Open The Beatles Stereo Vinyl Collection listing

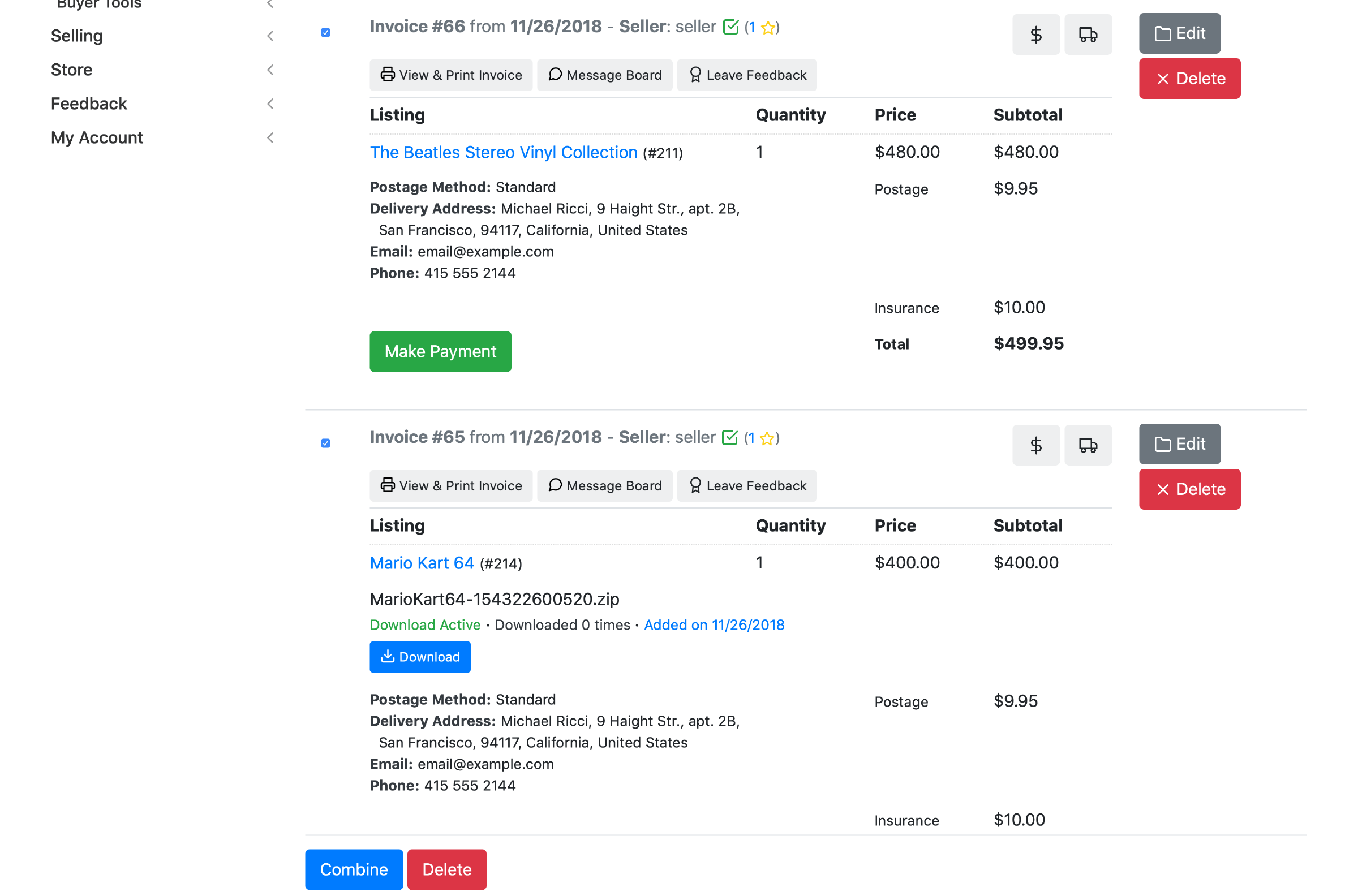(x=503, y=153)
